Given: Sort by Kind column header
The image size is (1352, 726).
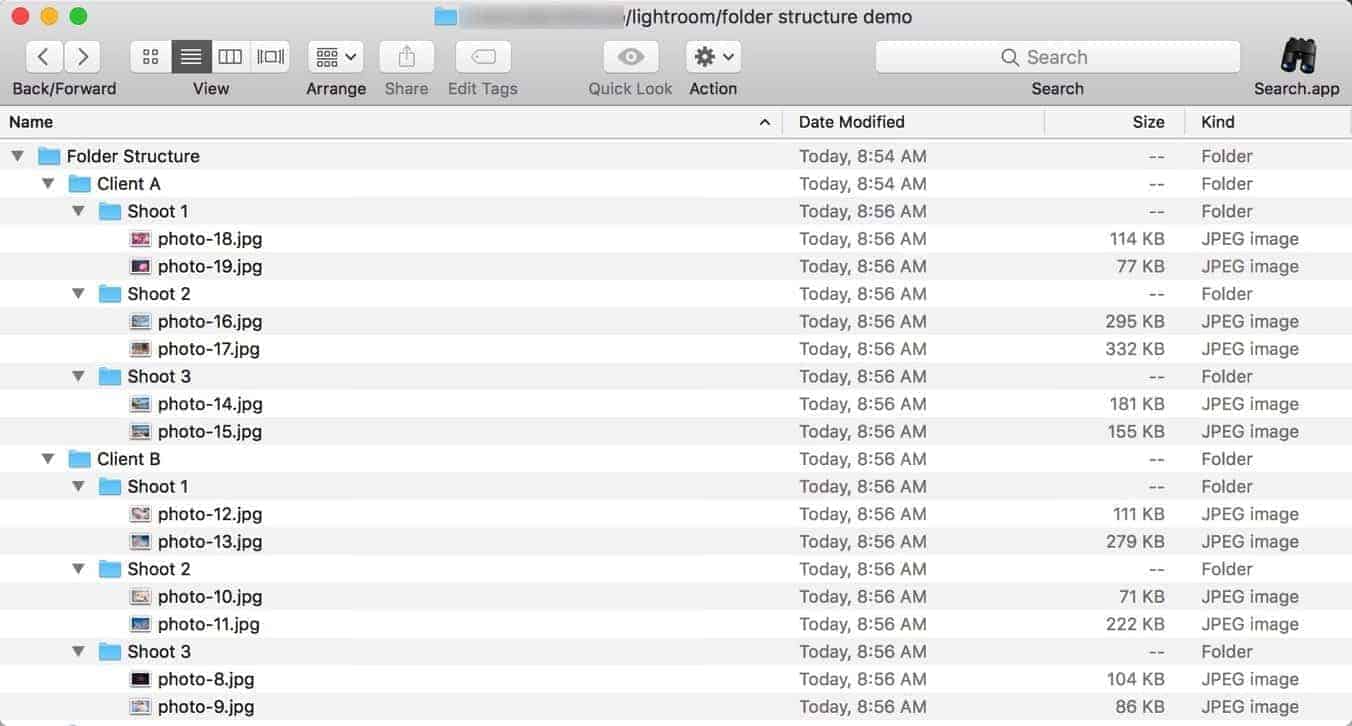Looking at the screenshot, I should 1268,122.
